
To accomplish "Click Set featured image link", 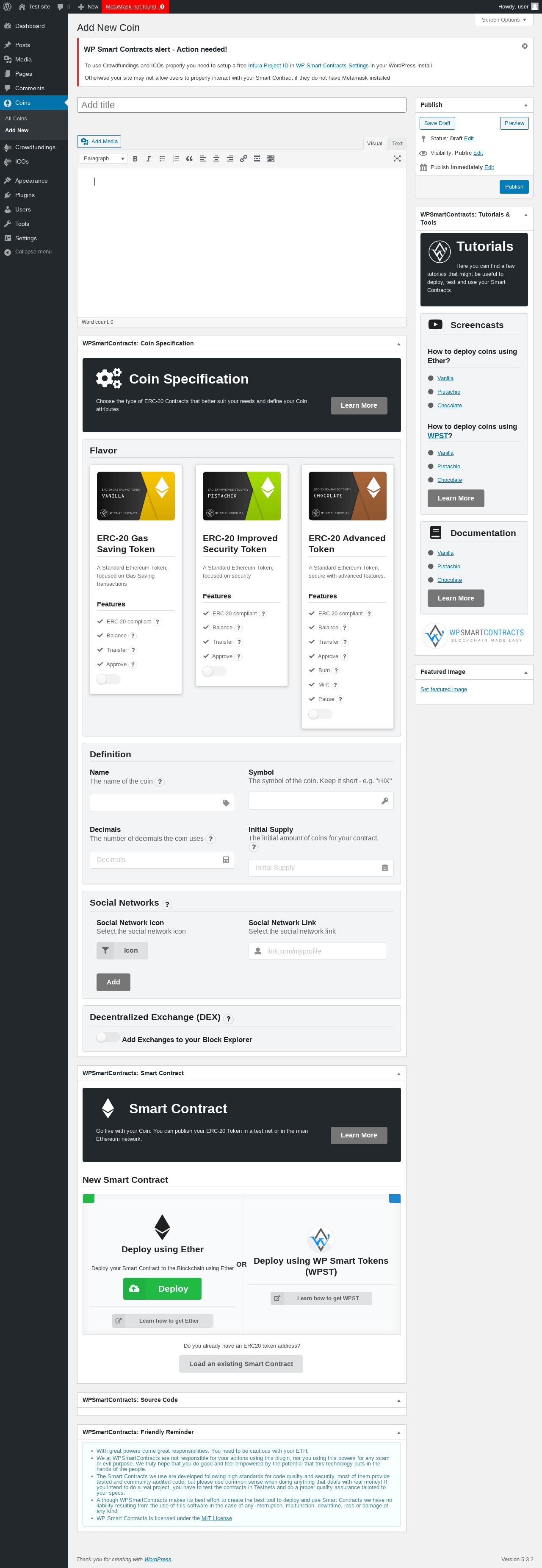I will [x=443, y=689].
